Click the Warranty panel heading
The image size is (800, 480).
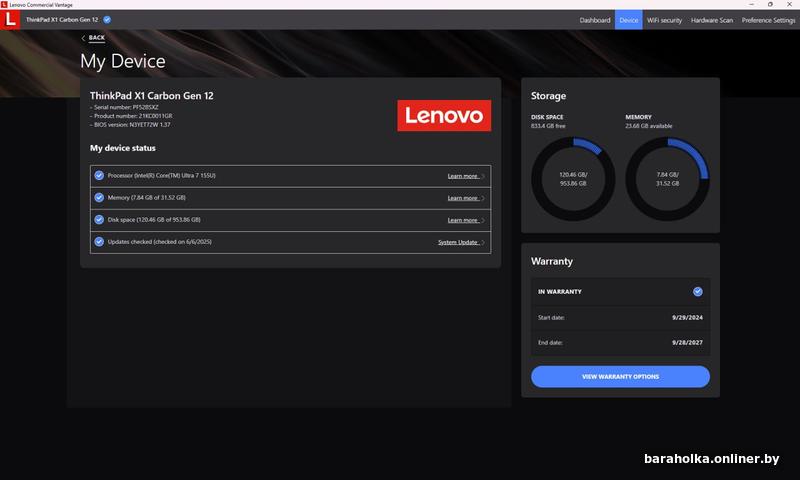(552, 261)
